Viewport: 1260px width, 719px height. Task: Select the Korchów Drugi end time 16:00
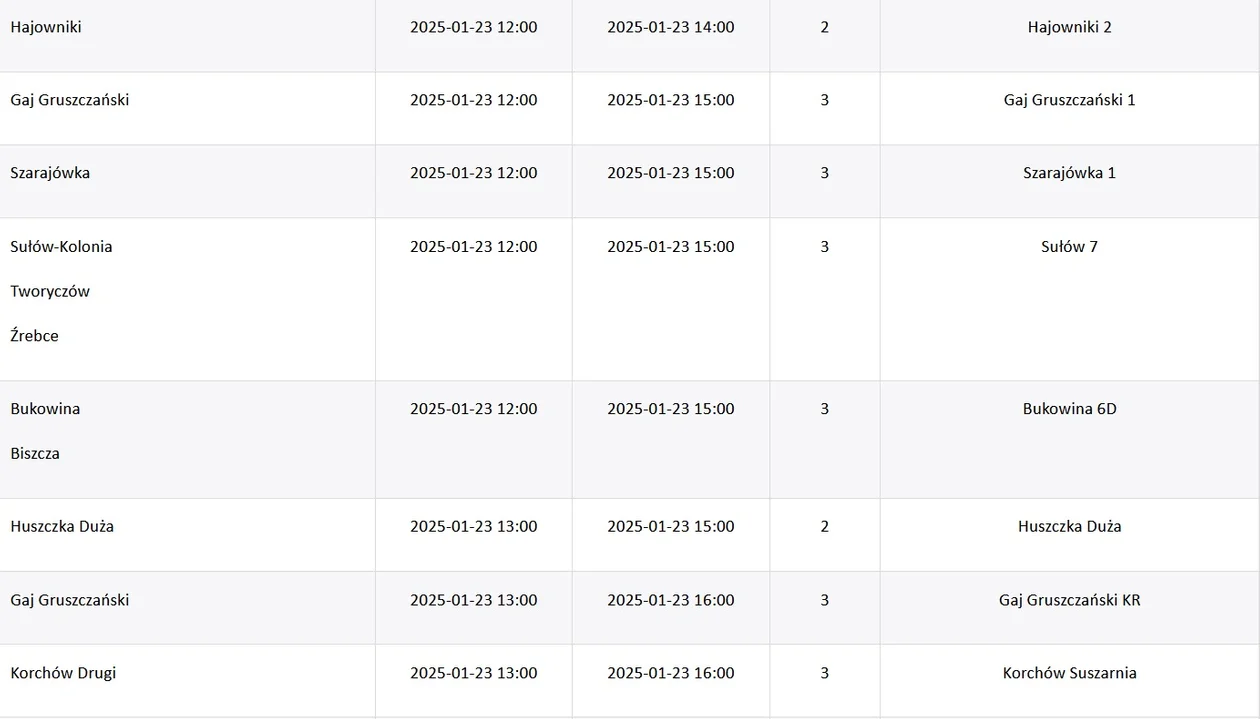(x=670, y=673)
